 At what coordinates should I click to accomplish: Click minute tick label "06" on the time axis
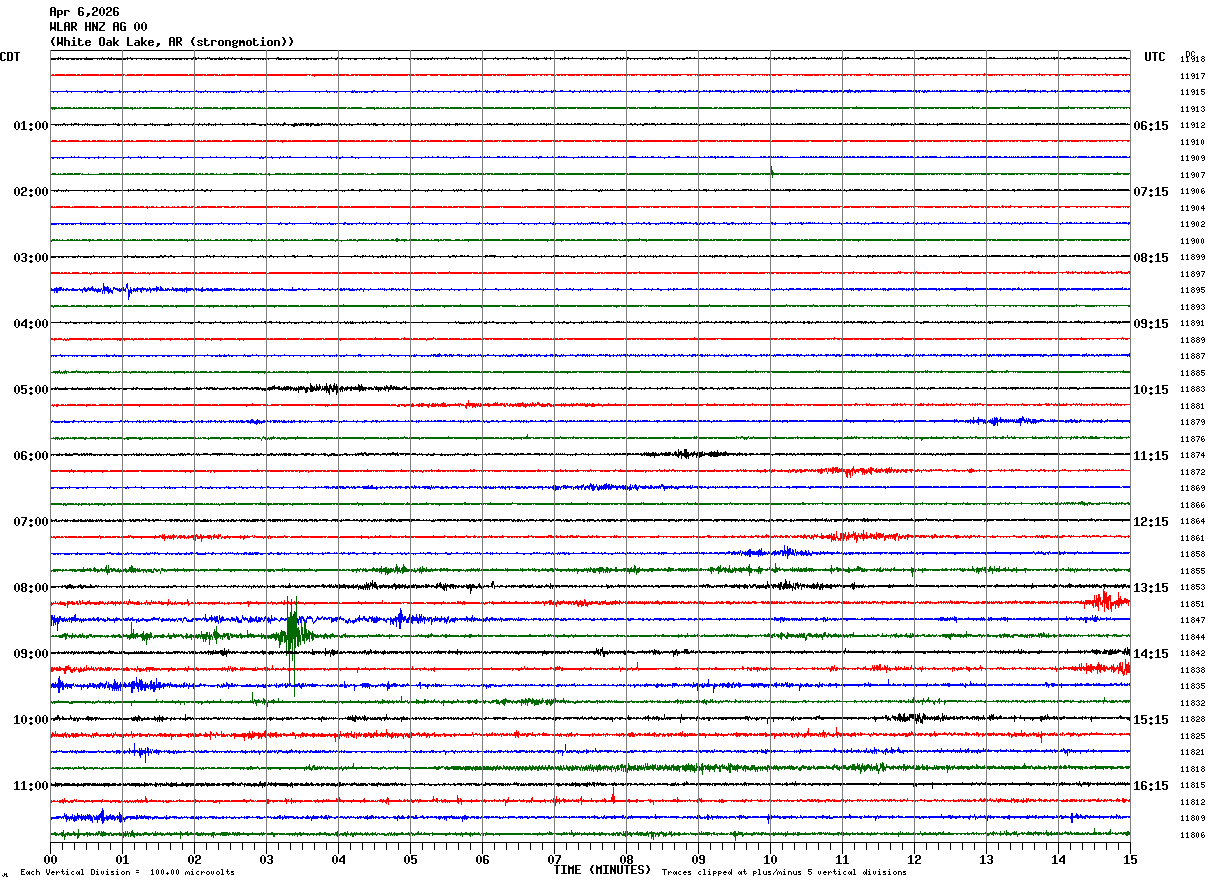(482, 860)
